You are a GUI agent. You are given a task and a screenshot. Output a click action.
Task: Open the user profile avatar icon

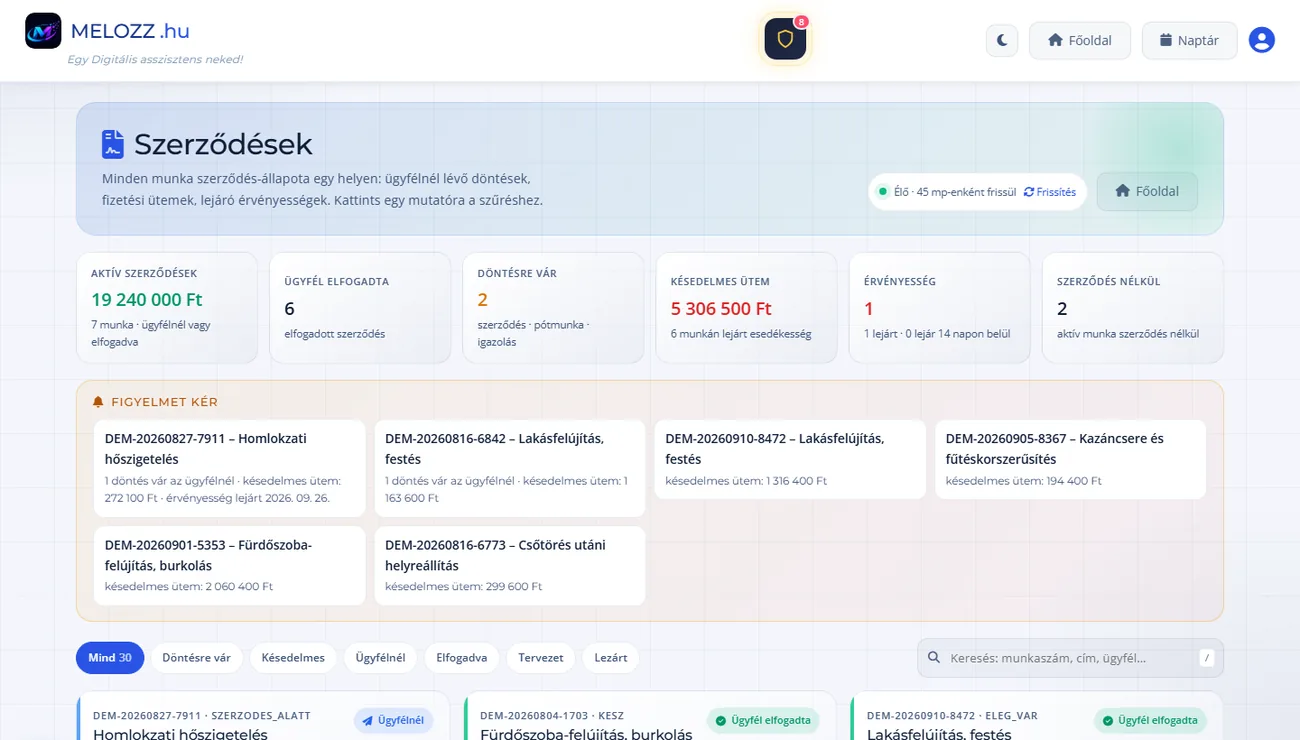pos(1262,40)
